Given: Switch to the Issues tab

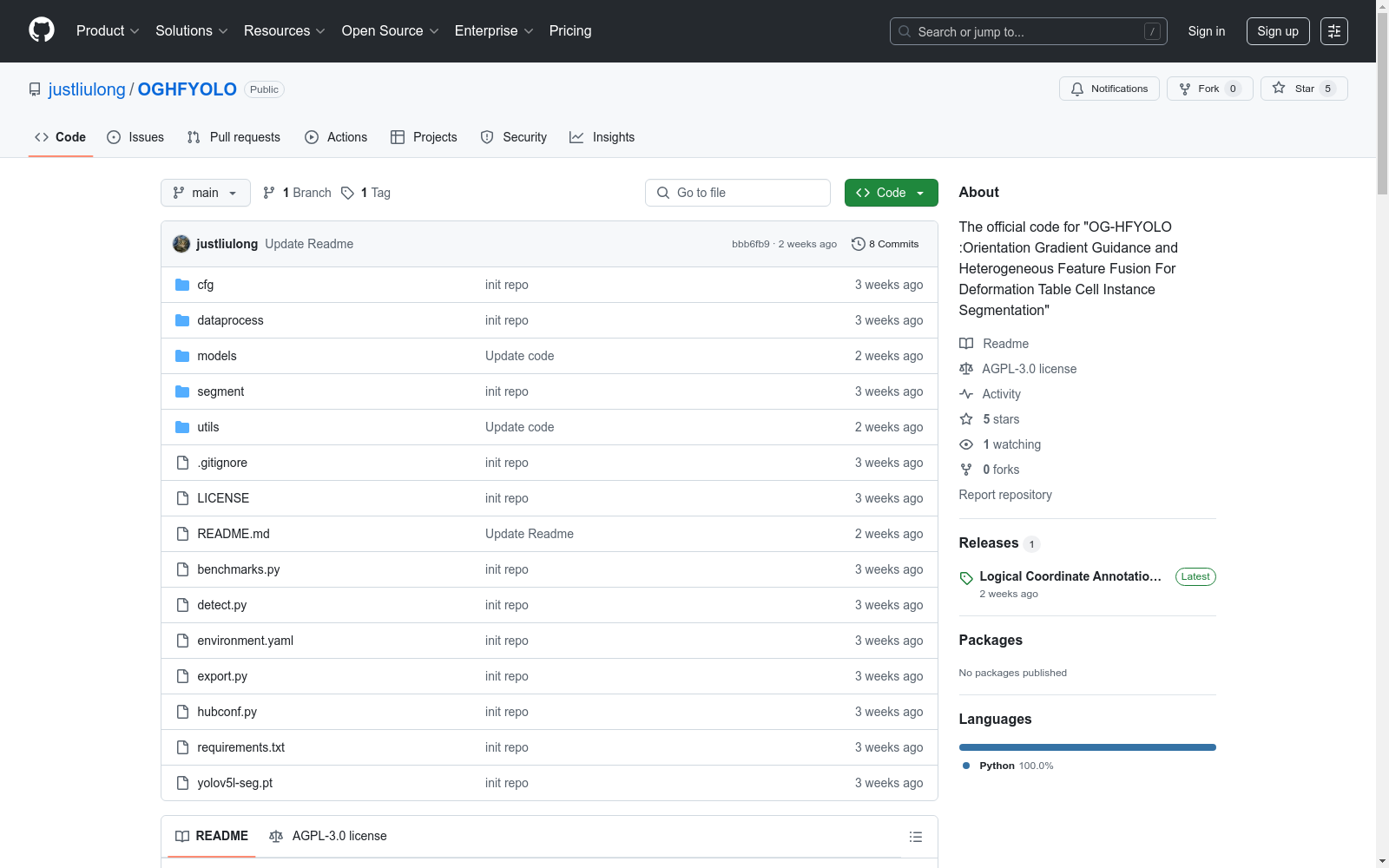Looking at the screenshot, I should point(135,137).
